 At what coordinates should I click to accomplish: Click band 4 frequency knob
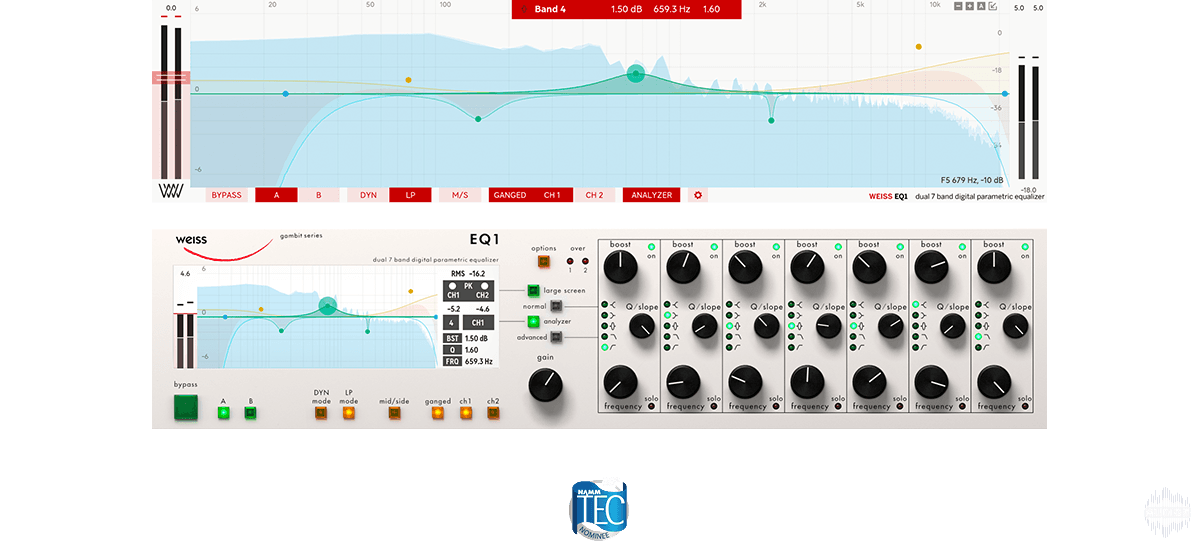(x=807, y=382)
